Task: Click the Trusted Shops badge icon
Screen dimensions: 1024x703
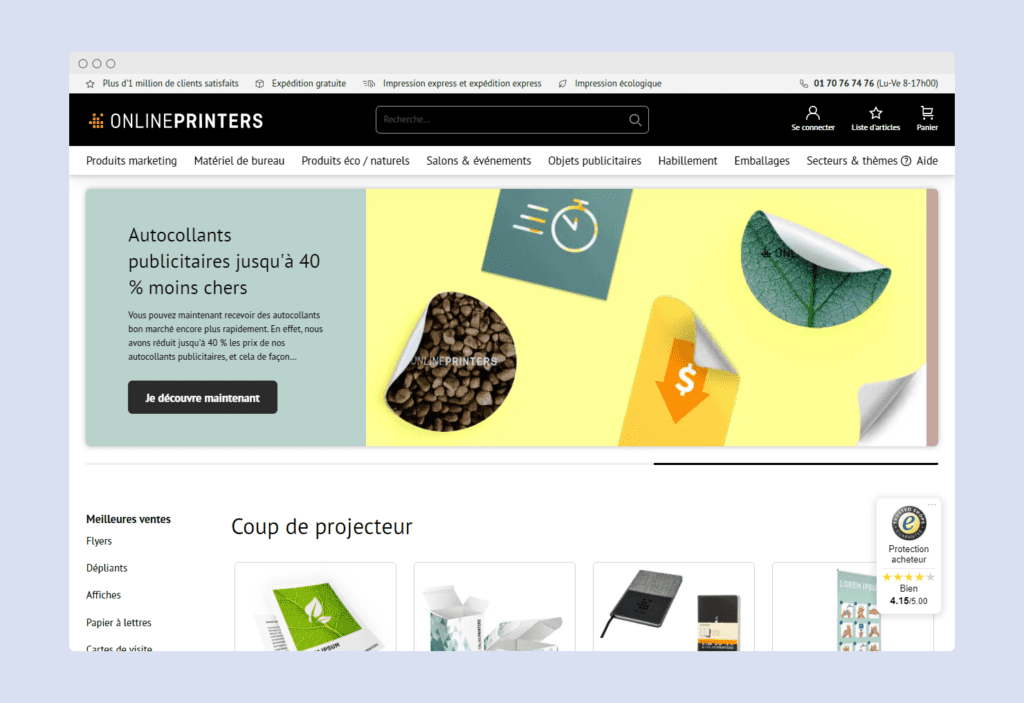Action: tap(908, 523)
